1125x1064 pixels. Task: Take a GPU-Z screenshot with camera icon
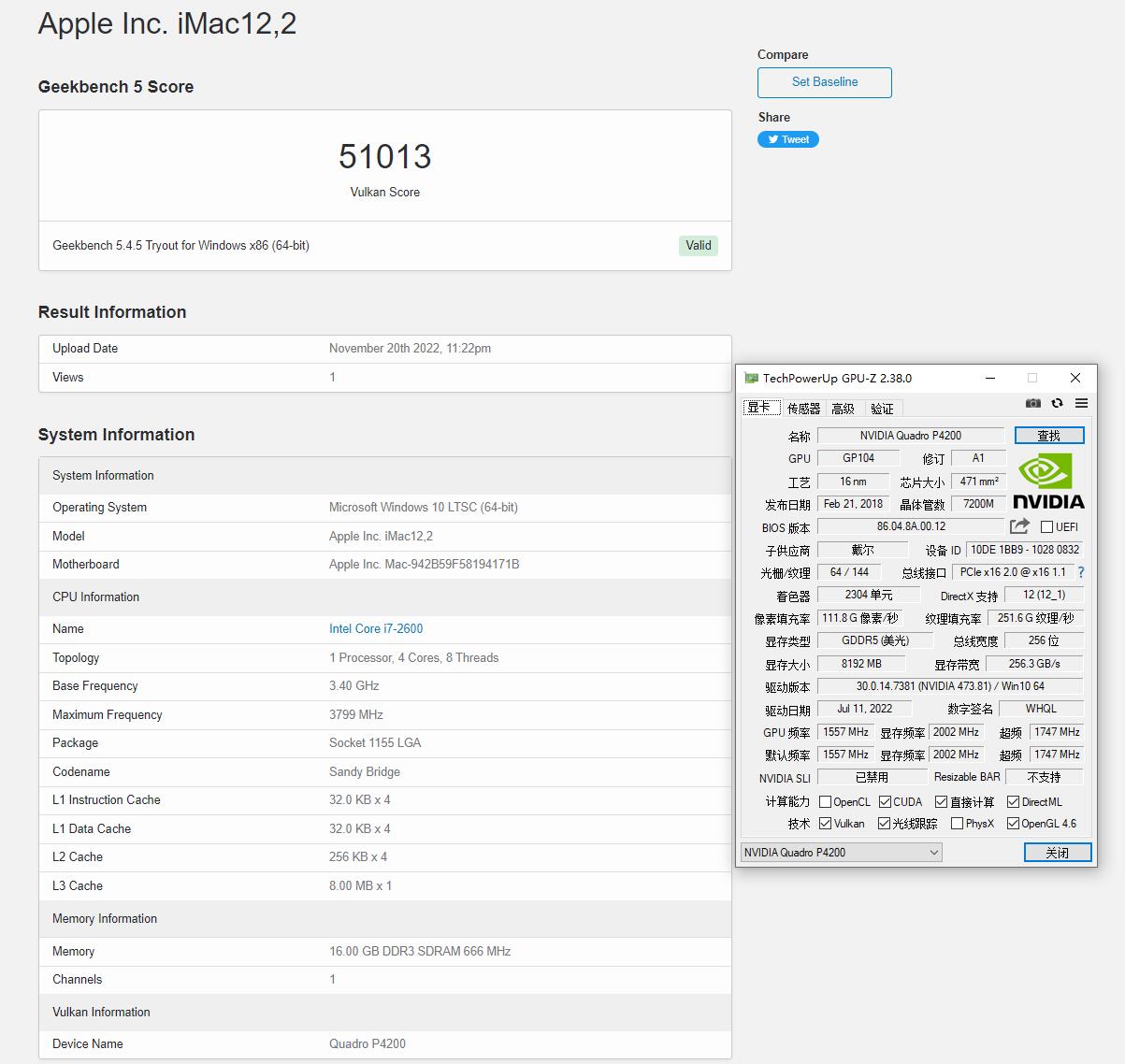(x=1032, y=403)
